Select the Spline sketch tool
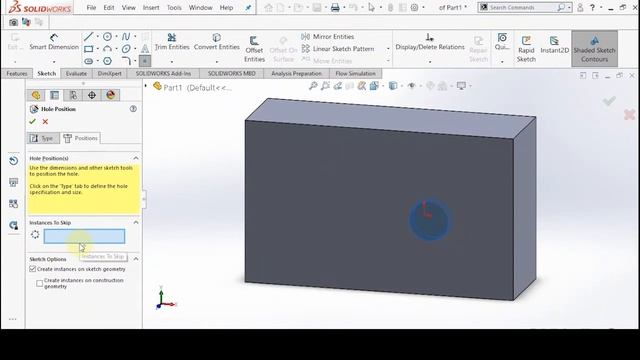640x360 pixels. click(126, 37)
